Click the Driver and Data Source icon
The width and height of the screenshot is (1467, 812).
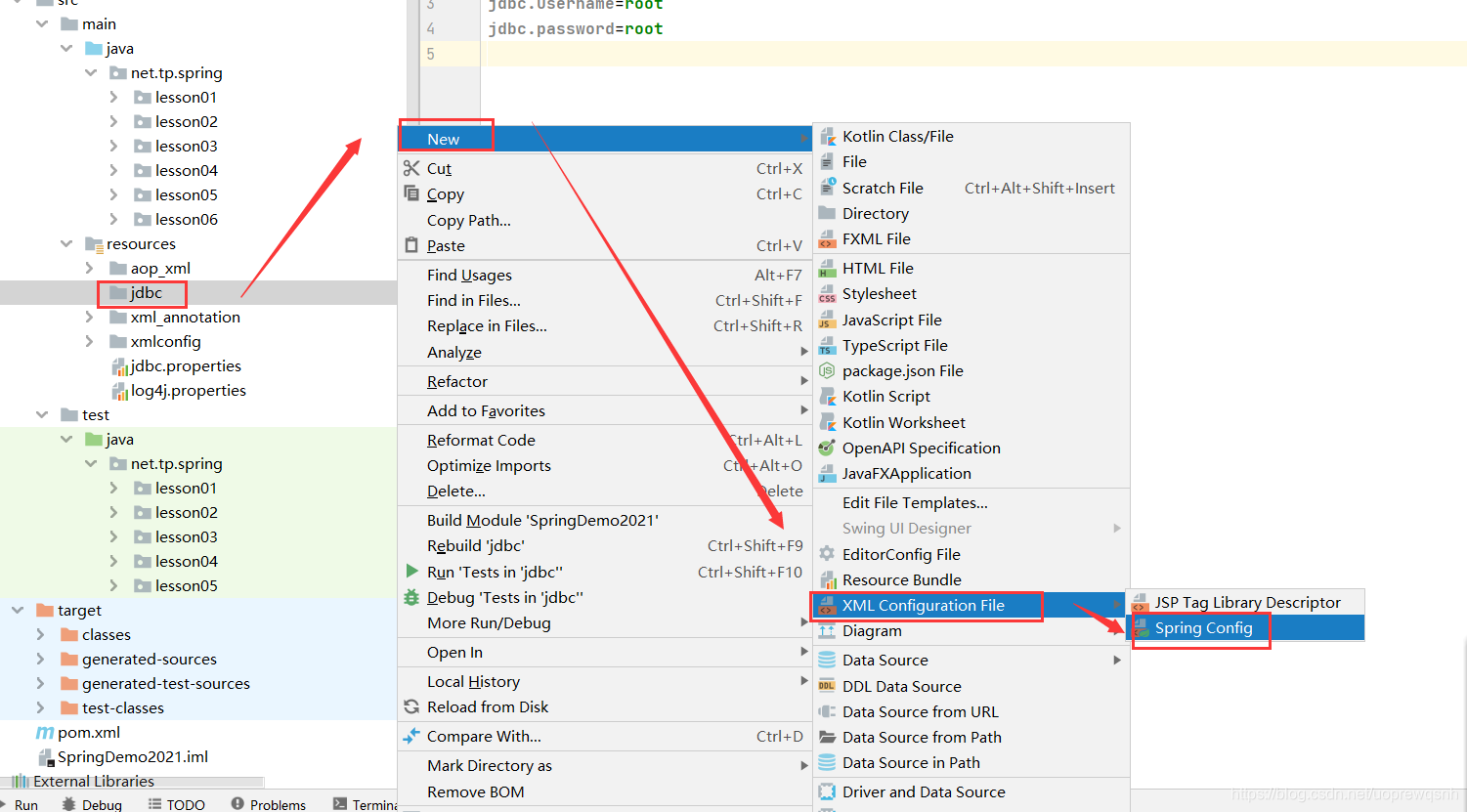(827, 792)
